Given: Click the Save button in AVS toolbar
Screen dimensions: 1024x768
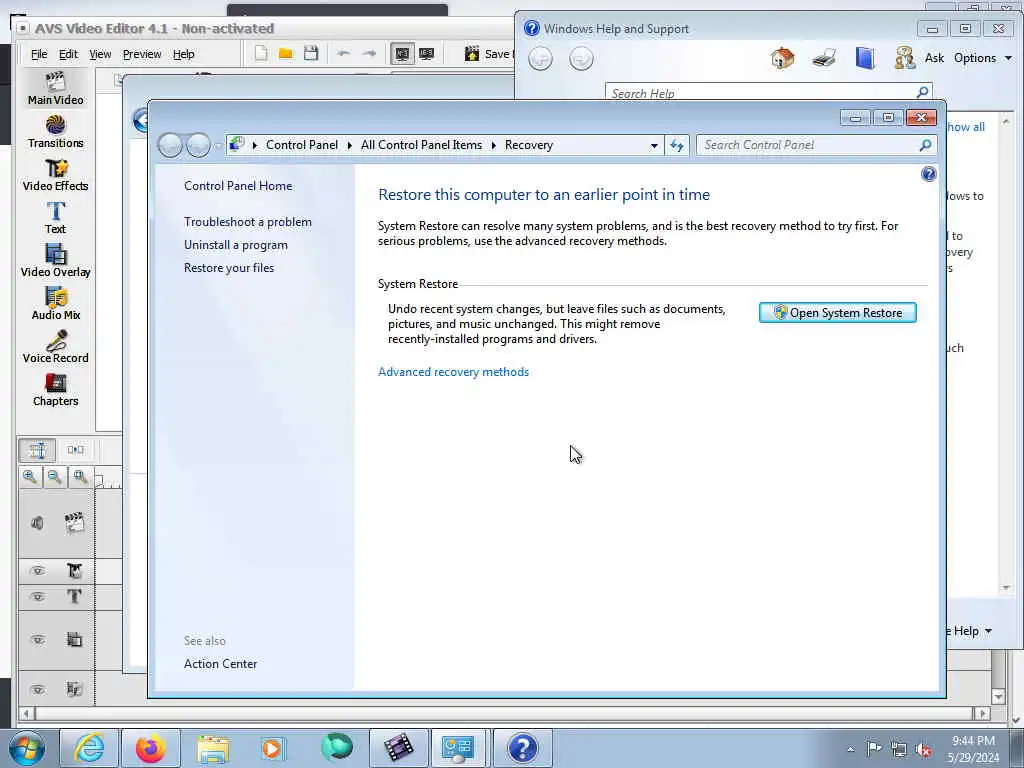Looking at the screenshot, I should point(487,54).
